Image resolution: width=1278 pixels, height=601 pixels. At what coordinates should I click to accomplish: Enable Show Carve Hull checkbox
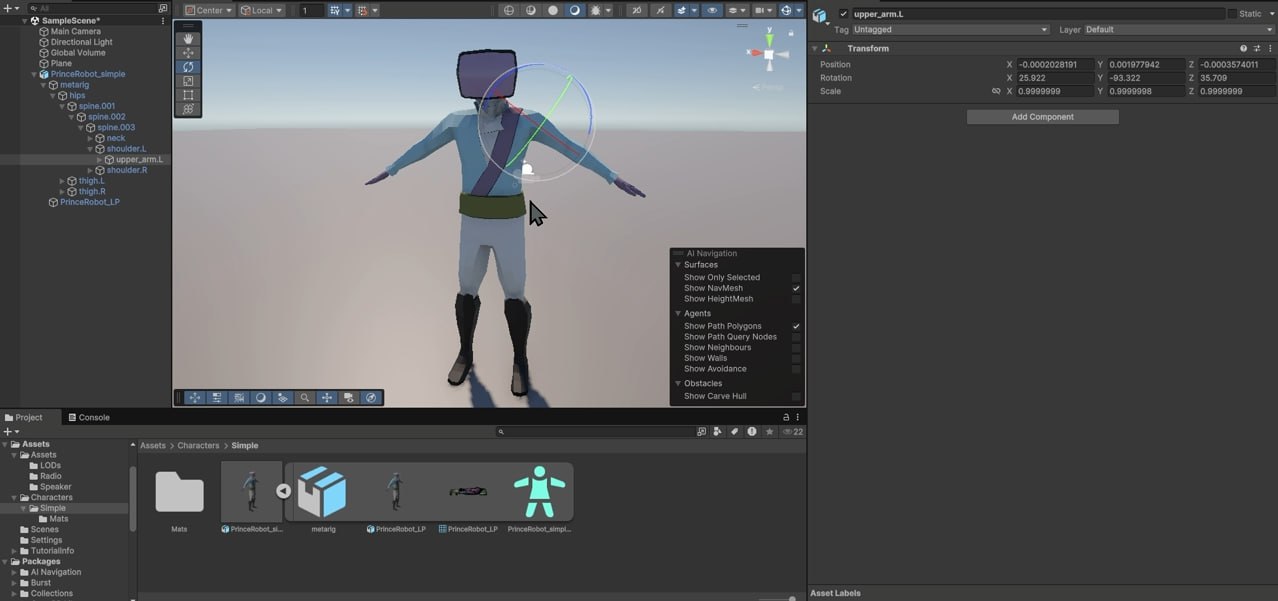(x=796, y=396)
